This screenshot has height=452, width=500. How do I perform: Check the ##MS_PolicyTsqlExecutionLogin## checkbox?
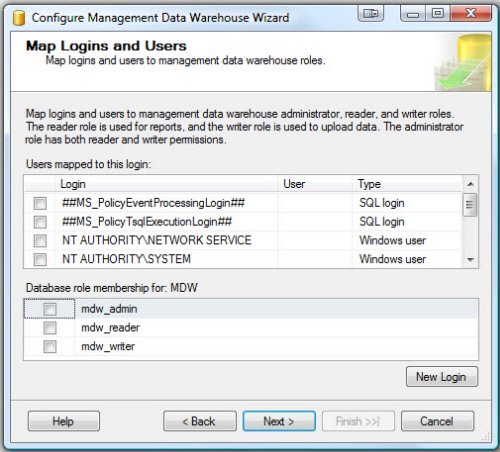40,222
